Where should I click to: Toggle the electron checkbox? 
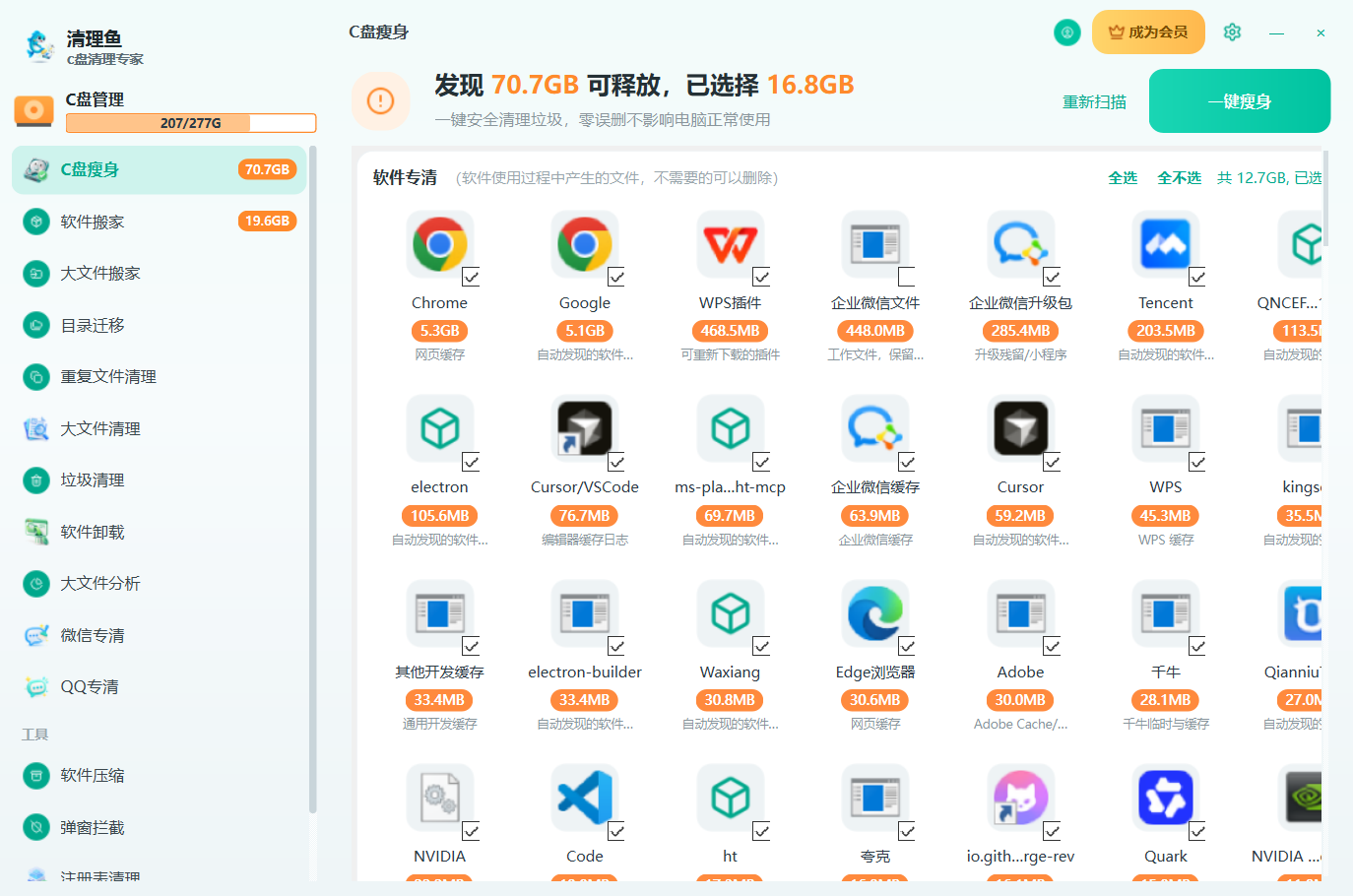471,462
